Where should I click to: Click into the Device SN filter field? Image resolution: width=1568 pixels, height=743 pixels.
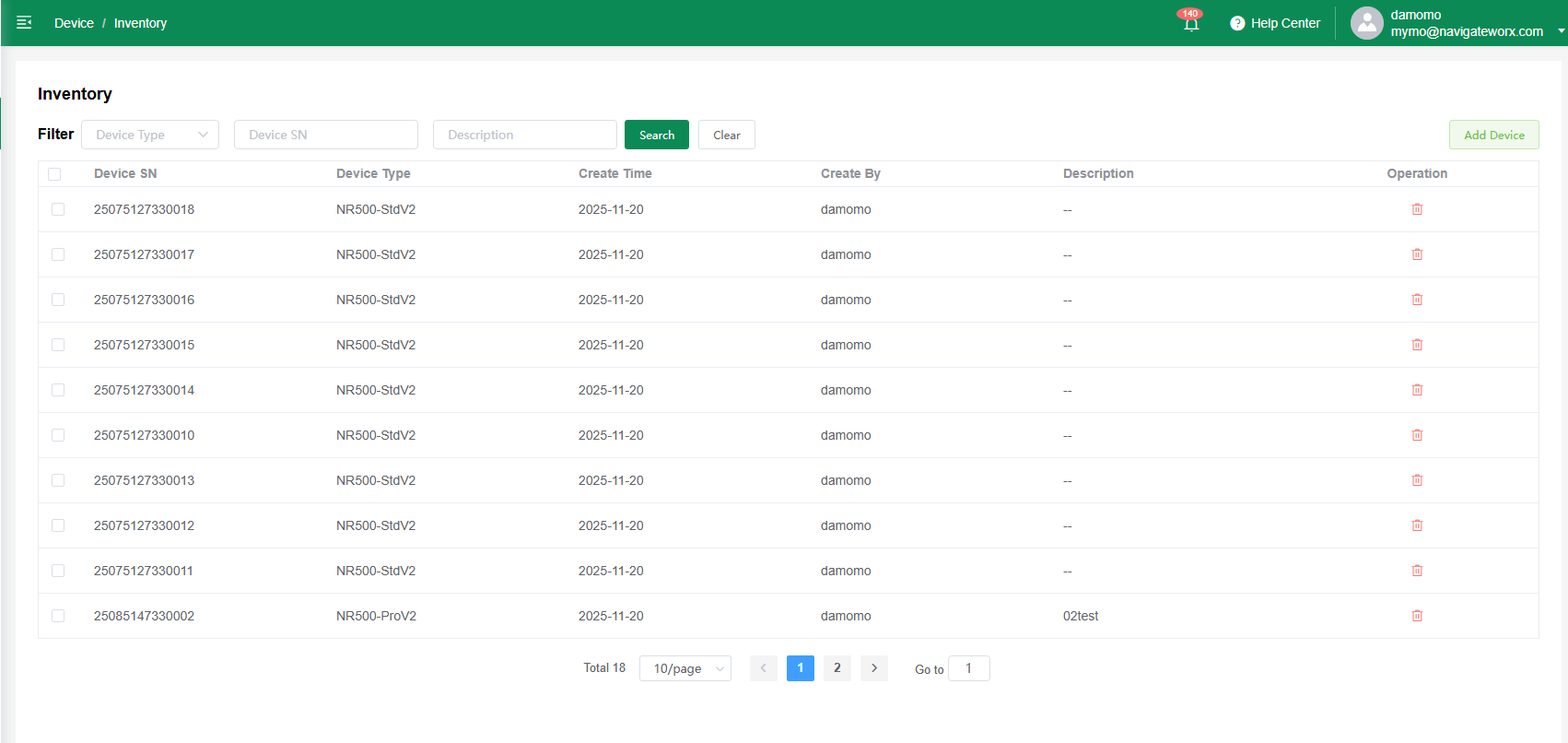[x=325, y=135]
